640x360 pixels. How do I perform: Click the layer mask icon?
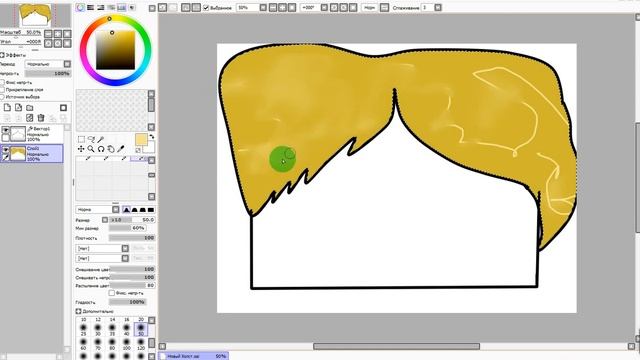[x=63, y=108]
